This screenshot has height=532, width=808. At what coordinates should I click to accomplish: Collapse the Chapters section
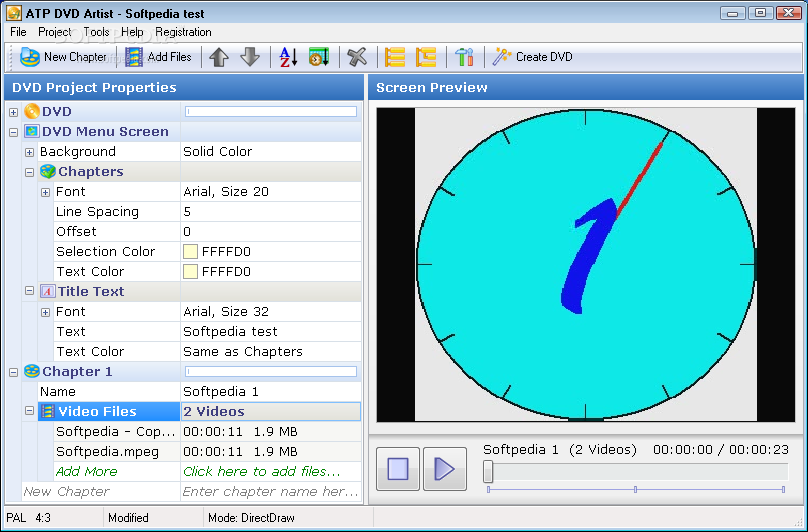29,172
